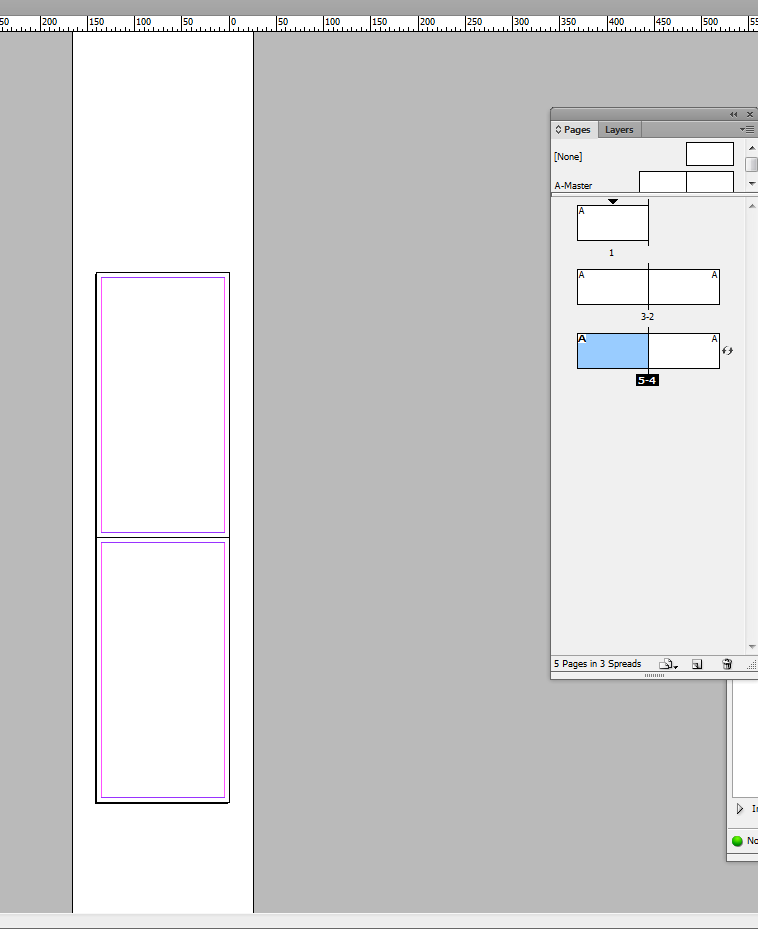Click the lower page on the document canvas
758x929 pixels.
click(x=163, y=670)
